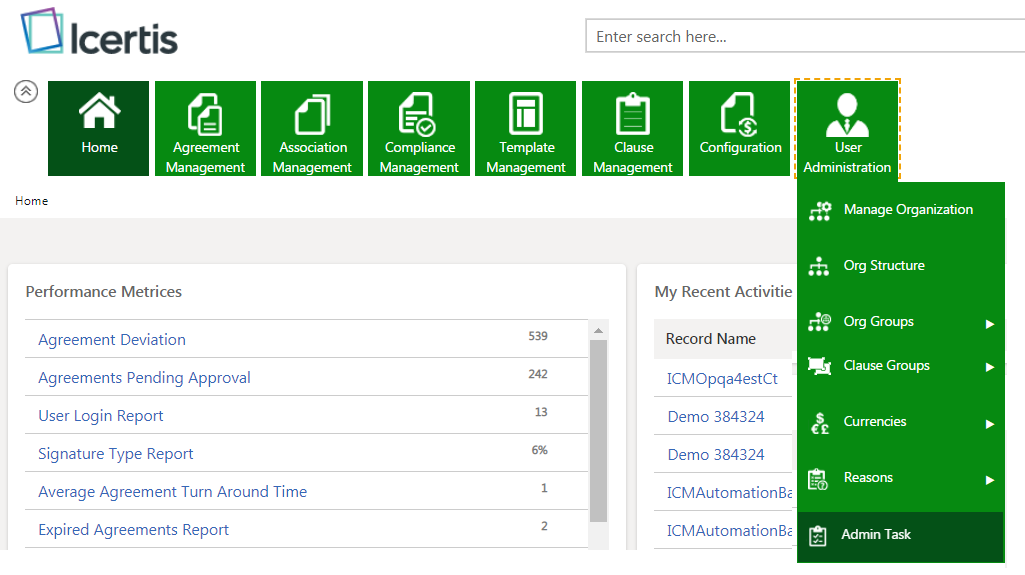Select Org Structure menu entry
The image size is (1025, 575).
(883, 266)
